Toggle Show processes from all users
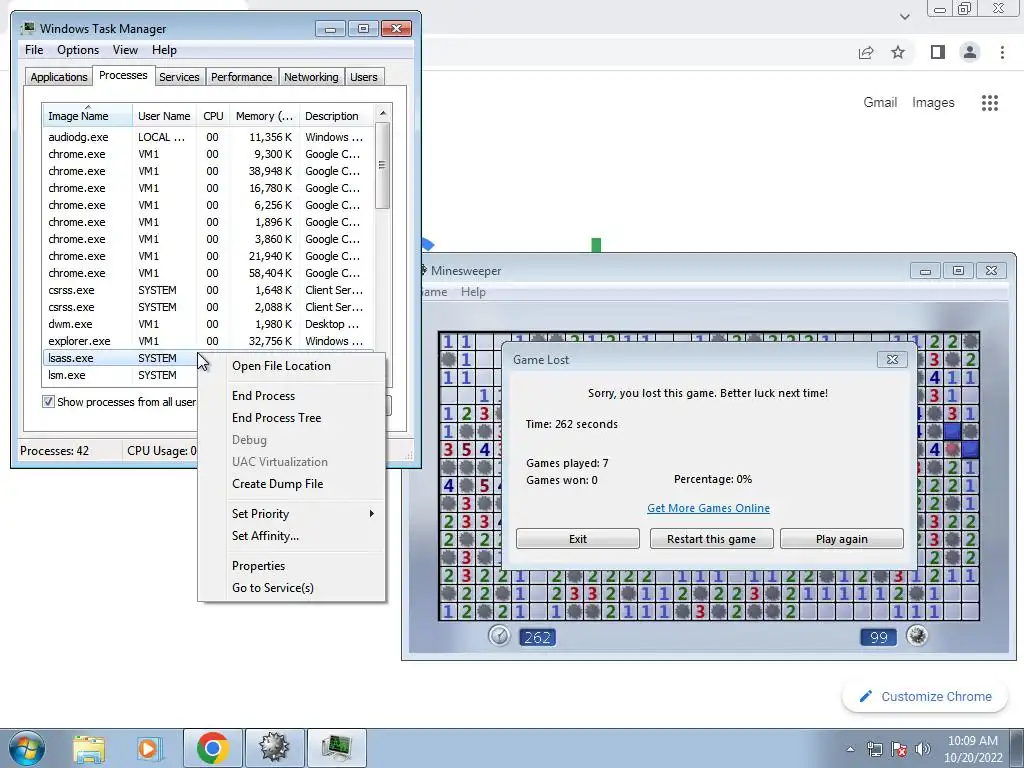The image size is (1024, 768). (x=48, y=402)
